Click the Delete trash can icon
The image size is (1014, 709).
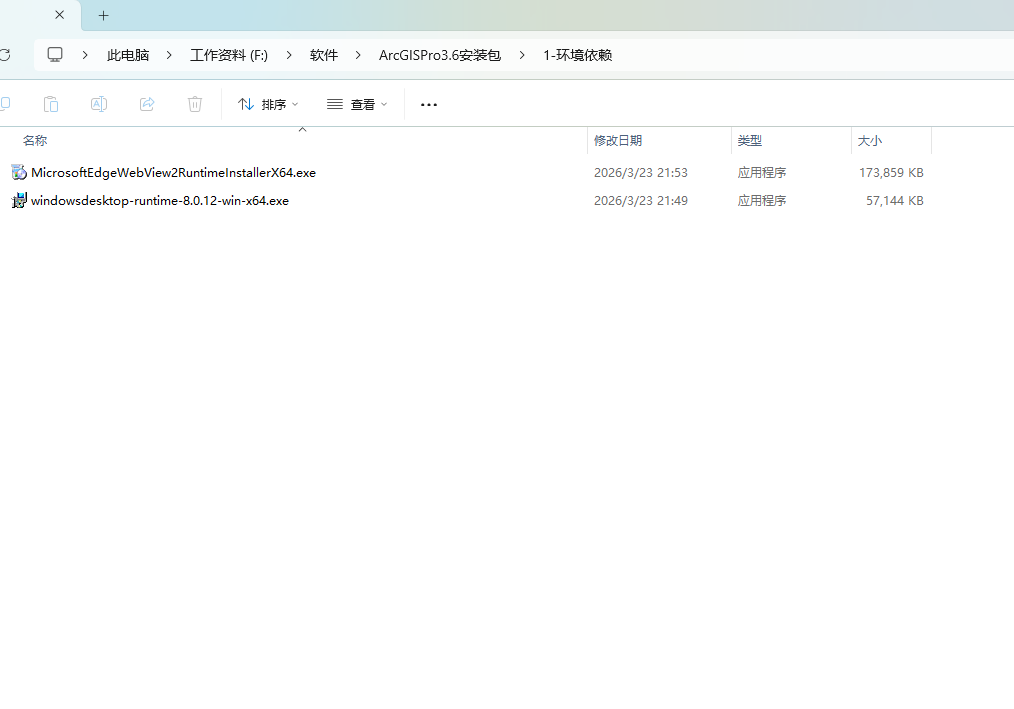pos(195,104)
